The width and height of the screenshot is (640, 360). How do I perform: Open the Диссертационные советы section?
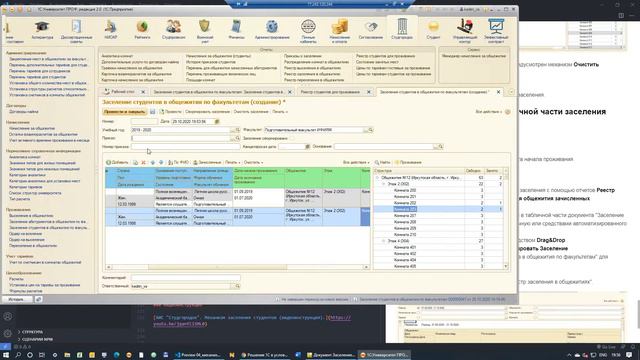pyautogui.click(x=76, y=31)
